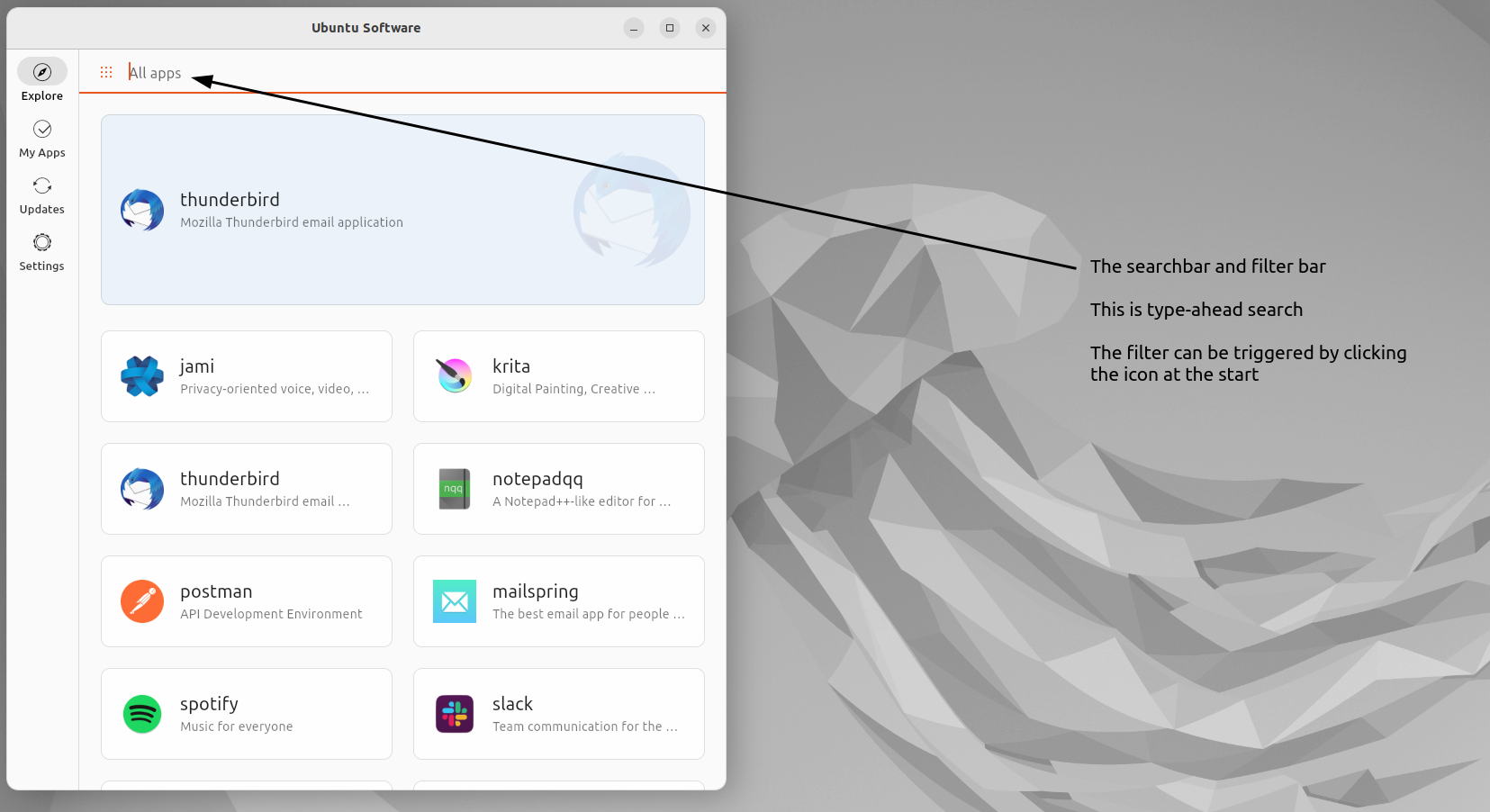Select 'Team communication for the …' text

[585, 726]
